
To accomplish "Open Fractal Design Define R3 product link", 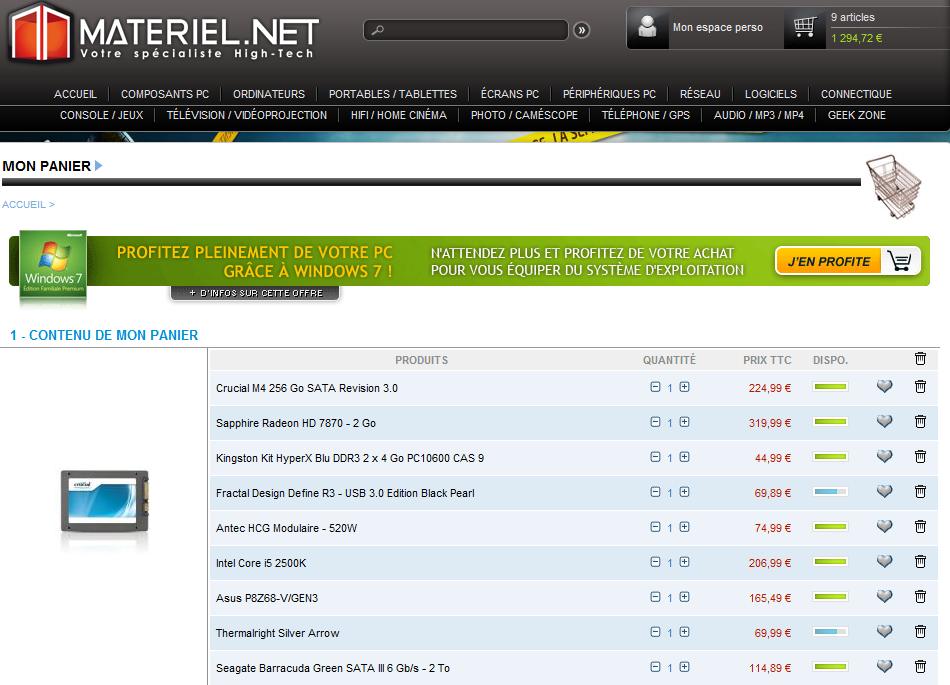I will (345, 493).
